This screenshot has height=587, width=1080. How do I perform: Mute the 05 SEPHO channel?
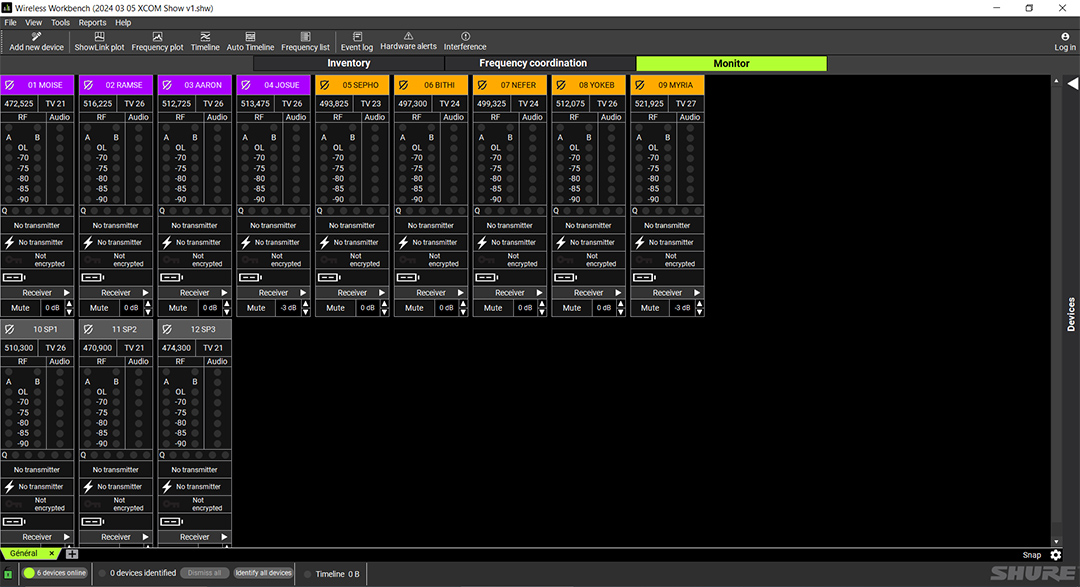335,308
